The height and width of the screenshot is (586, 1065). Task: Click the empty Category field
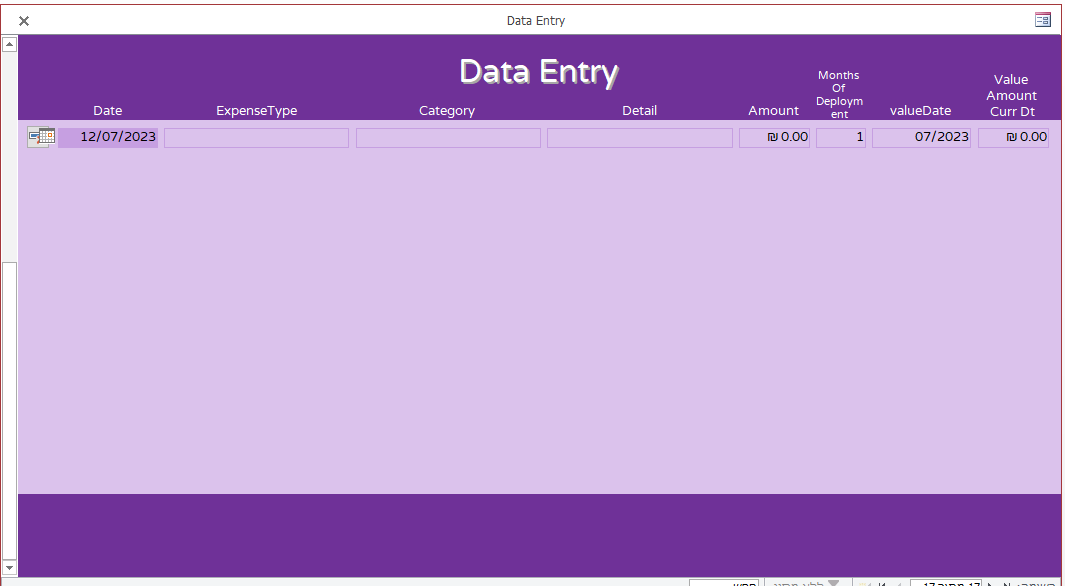click(x=448, y=138)
